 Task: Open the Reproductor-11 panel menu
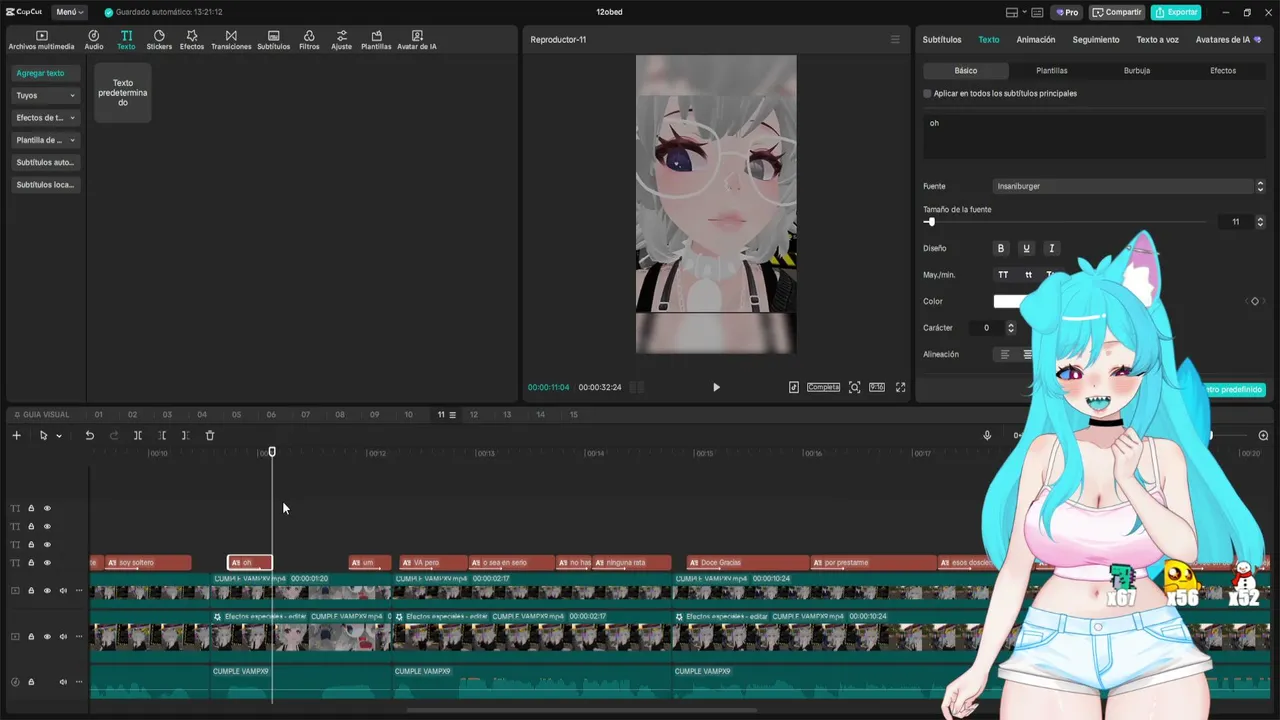[895, 40]
